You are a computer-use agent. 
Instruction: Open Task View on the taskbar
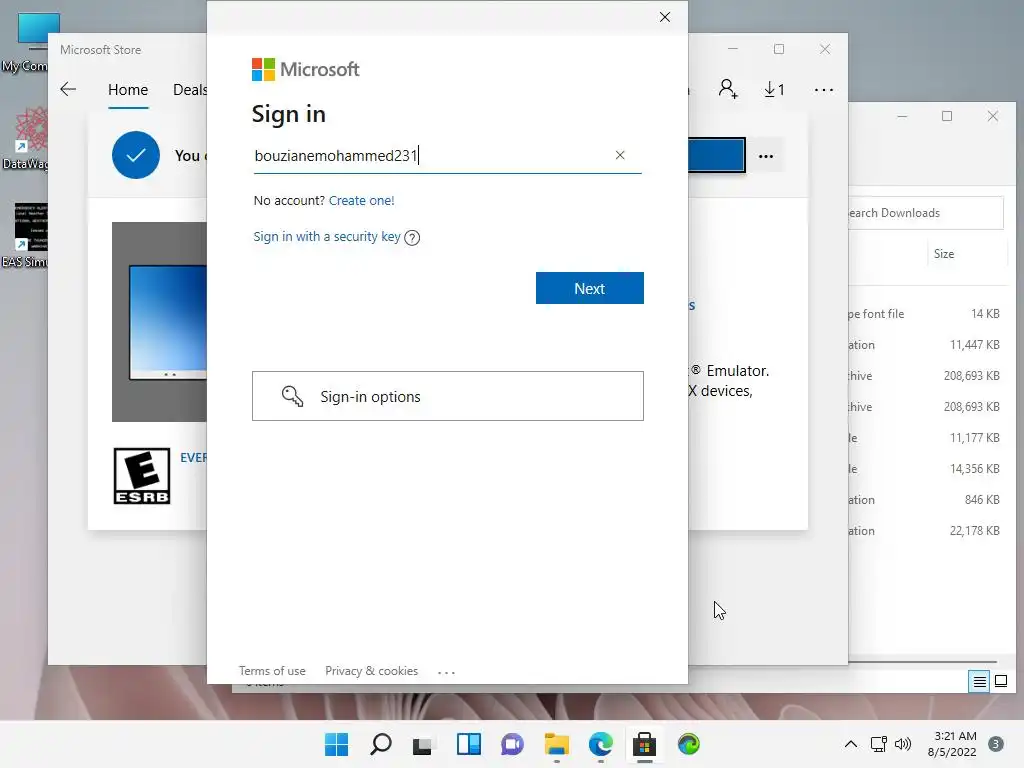tap(423, 744)
